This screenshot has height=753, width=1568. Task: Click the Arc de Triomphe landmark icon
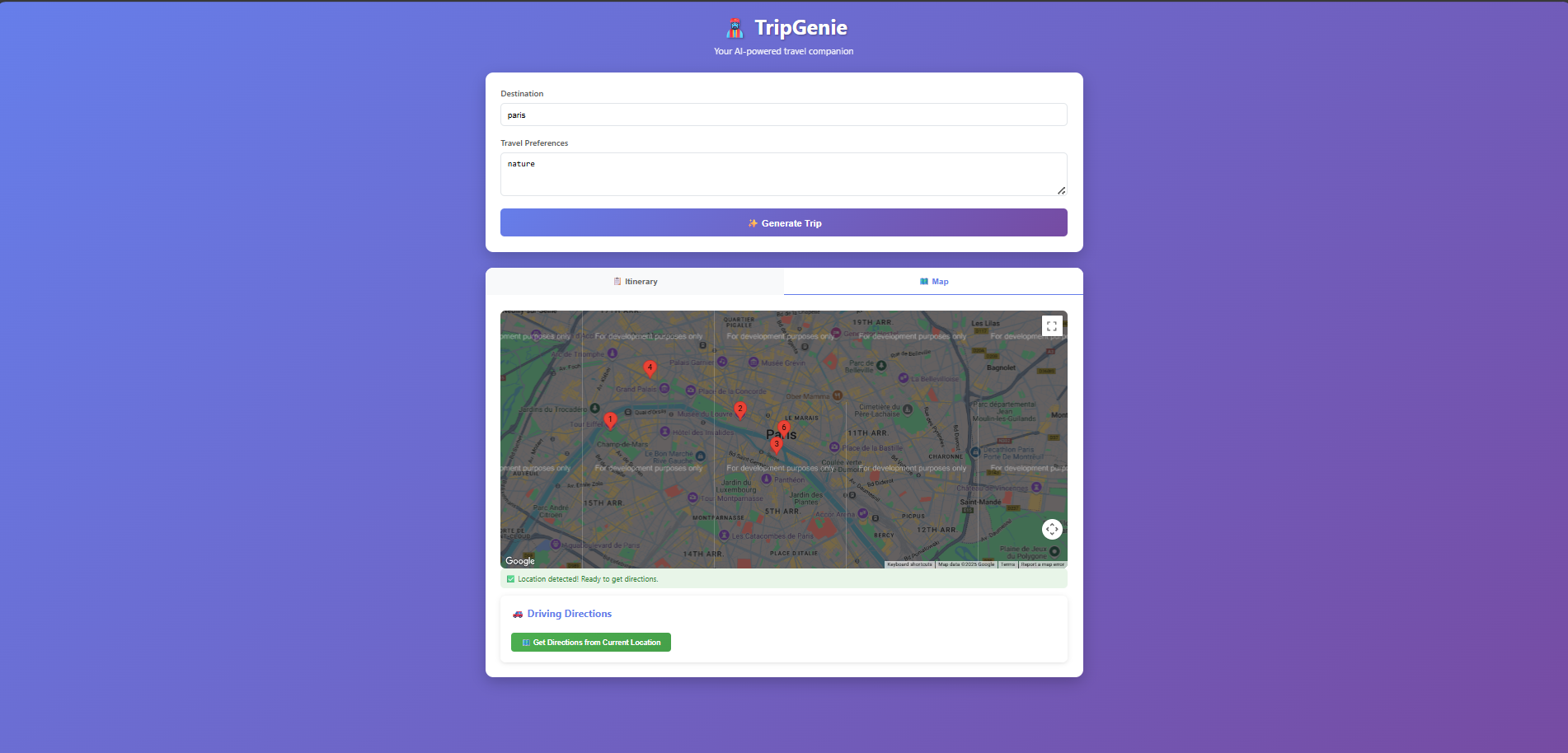pyautogui.click(x=613, y=353)
